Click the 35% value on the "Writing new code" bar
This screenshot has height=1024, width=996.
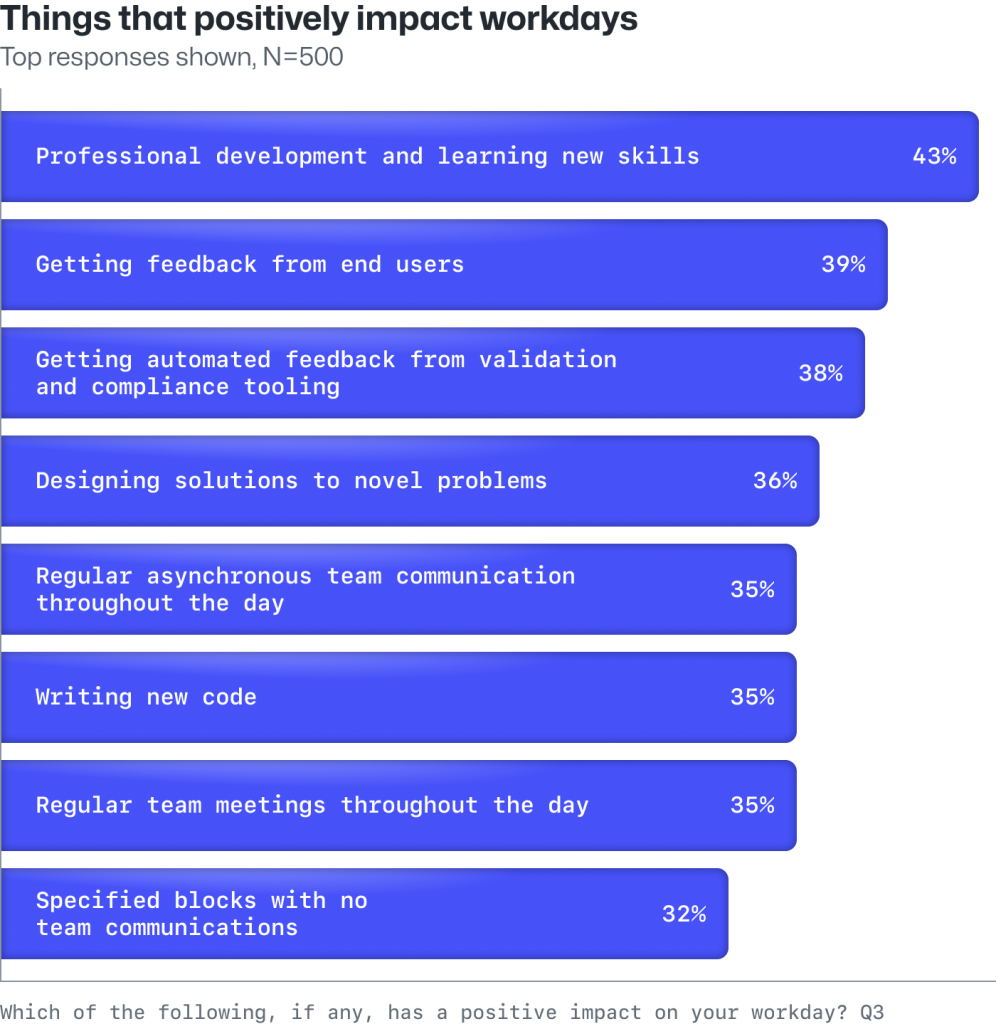click(x=752, y=697)
